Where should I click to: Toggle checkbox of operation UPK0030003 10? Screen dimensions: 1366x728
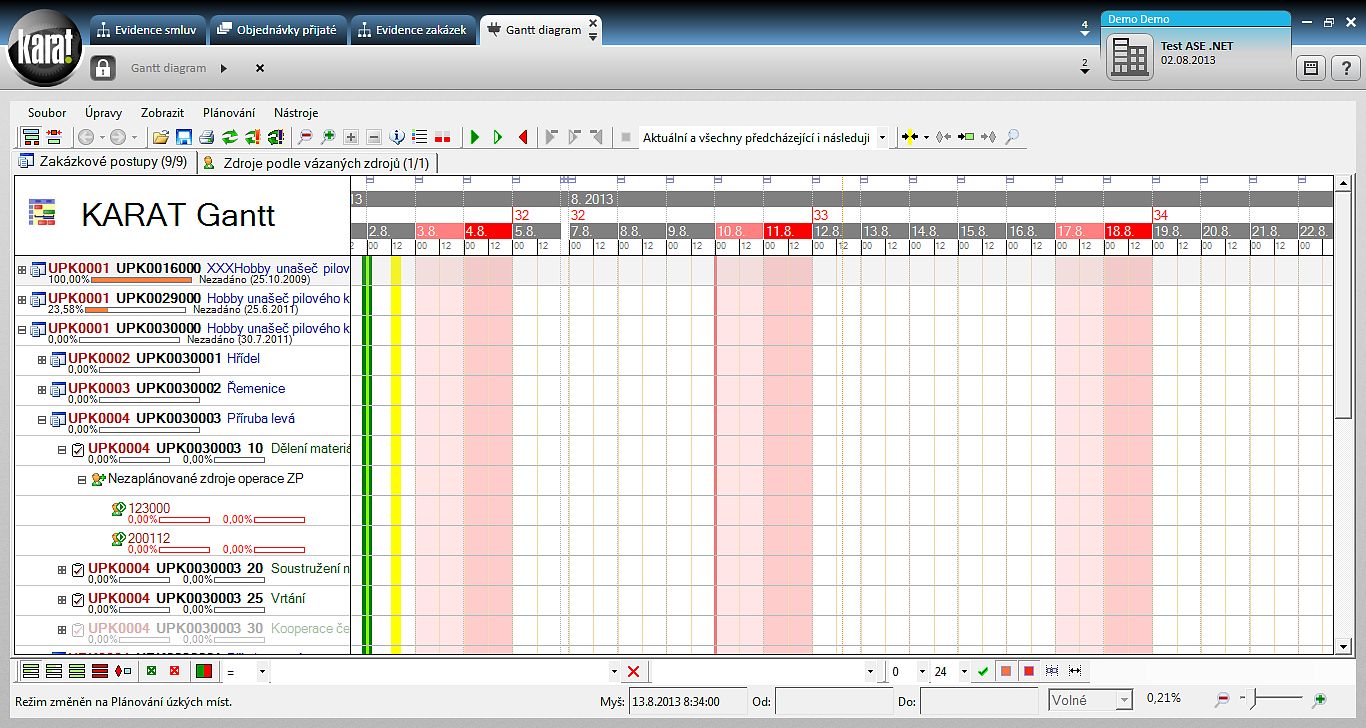point(78,450)
